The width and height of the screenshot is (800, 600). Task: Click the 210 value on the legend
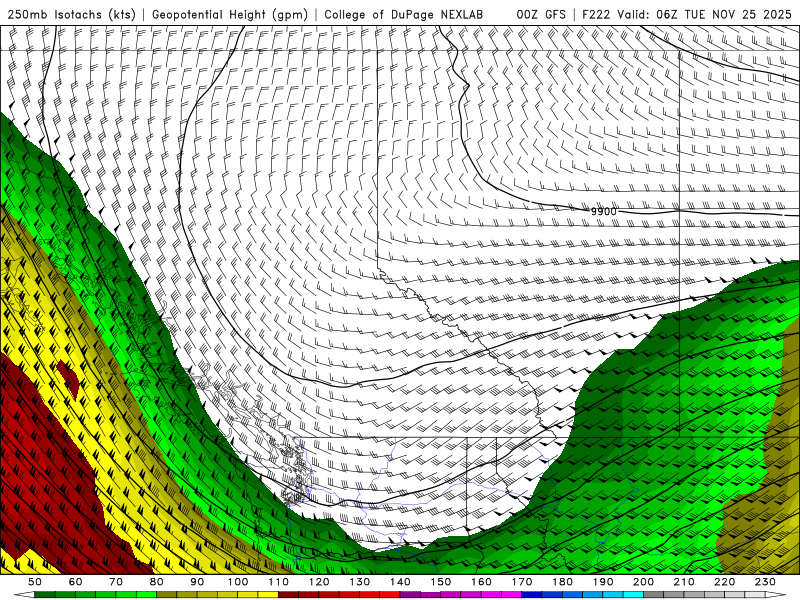pos(684,582)
